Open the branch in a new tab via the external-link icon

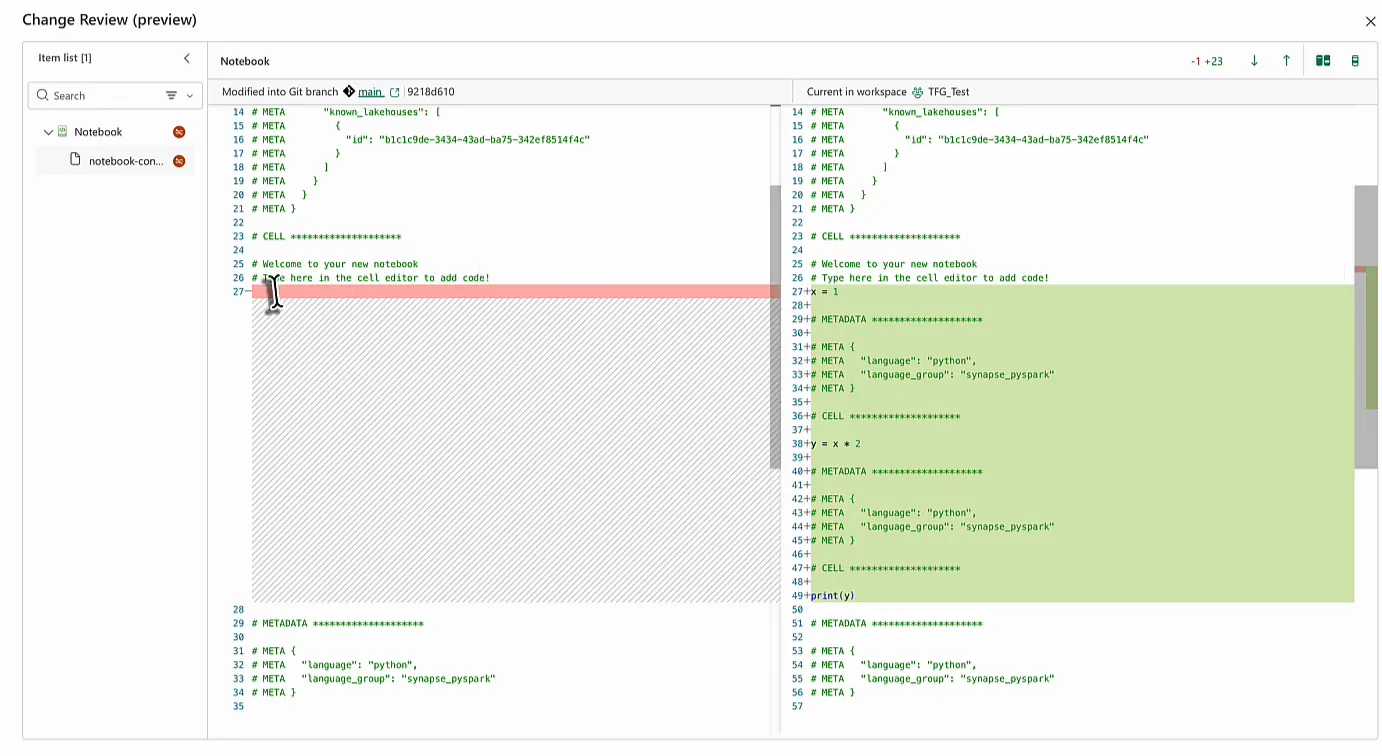395,92
